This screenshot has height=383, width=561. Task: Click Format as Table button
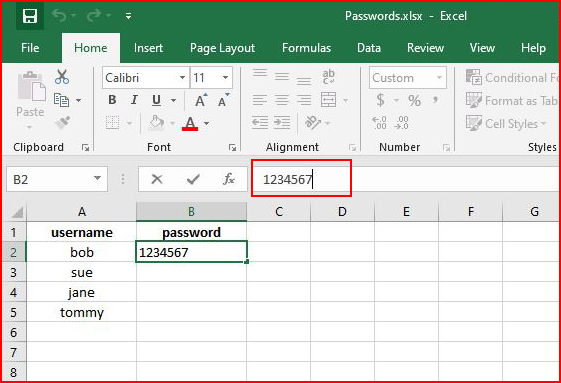point(512,101)
